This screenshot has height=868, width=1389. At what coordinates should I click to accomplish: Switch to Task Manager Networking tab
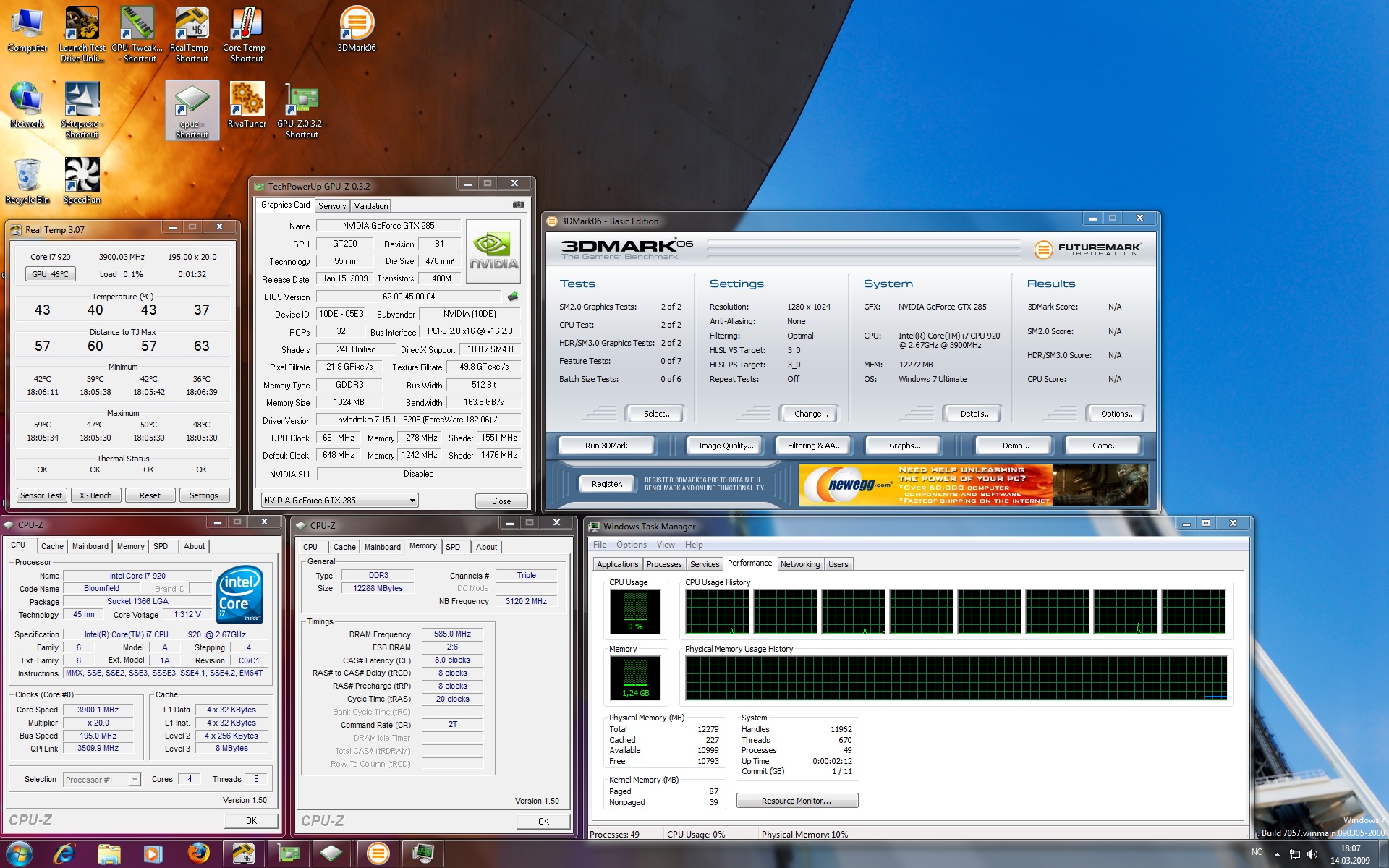(800, 564)
